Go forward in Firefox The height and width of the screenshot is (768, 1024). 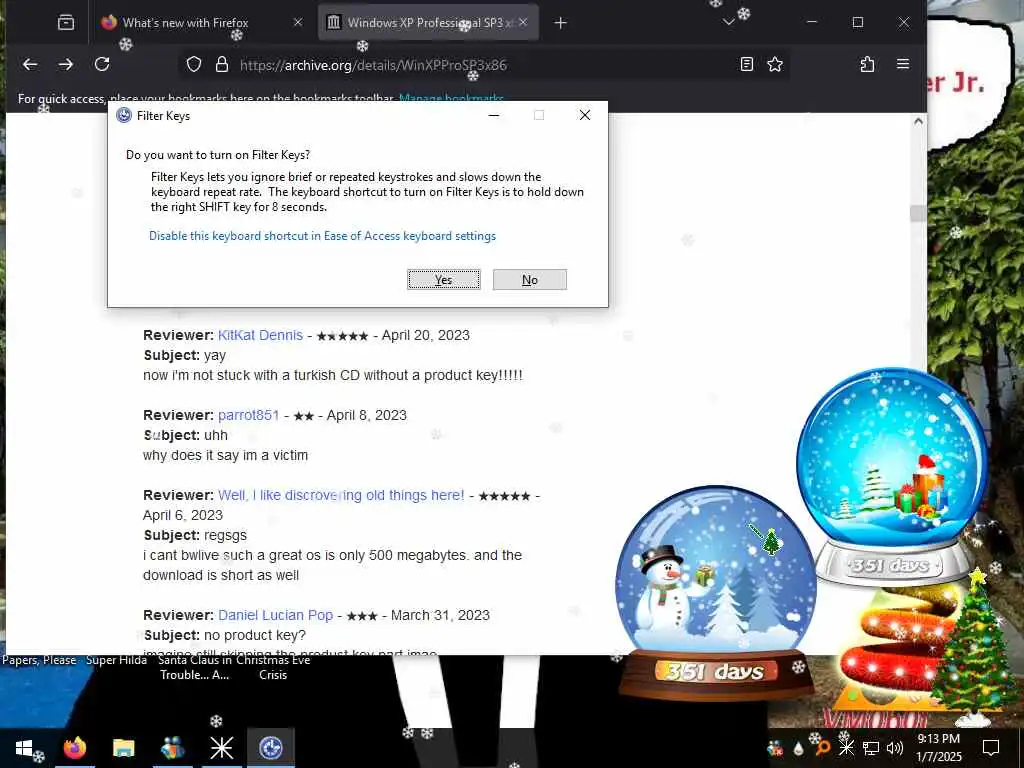click(66, 64)
